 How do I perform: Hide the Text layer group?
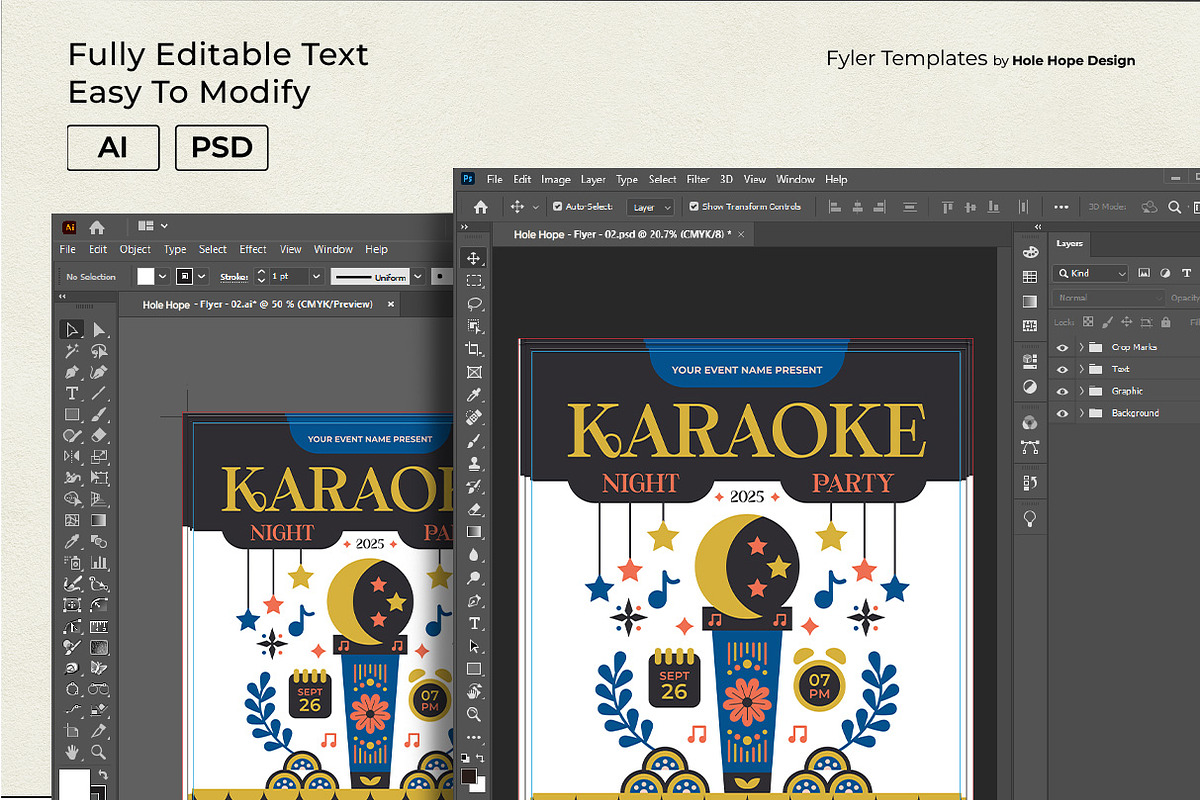(x=1062, y=369)
